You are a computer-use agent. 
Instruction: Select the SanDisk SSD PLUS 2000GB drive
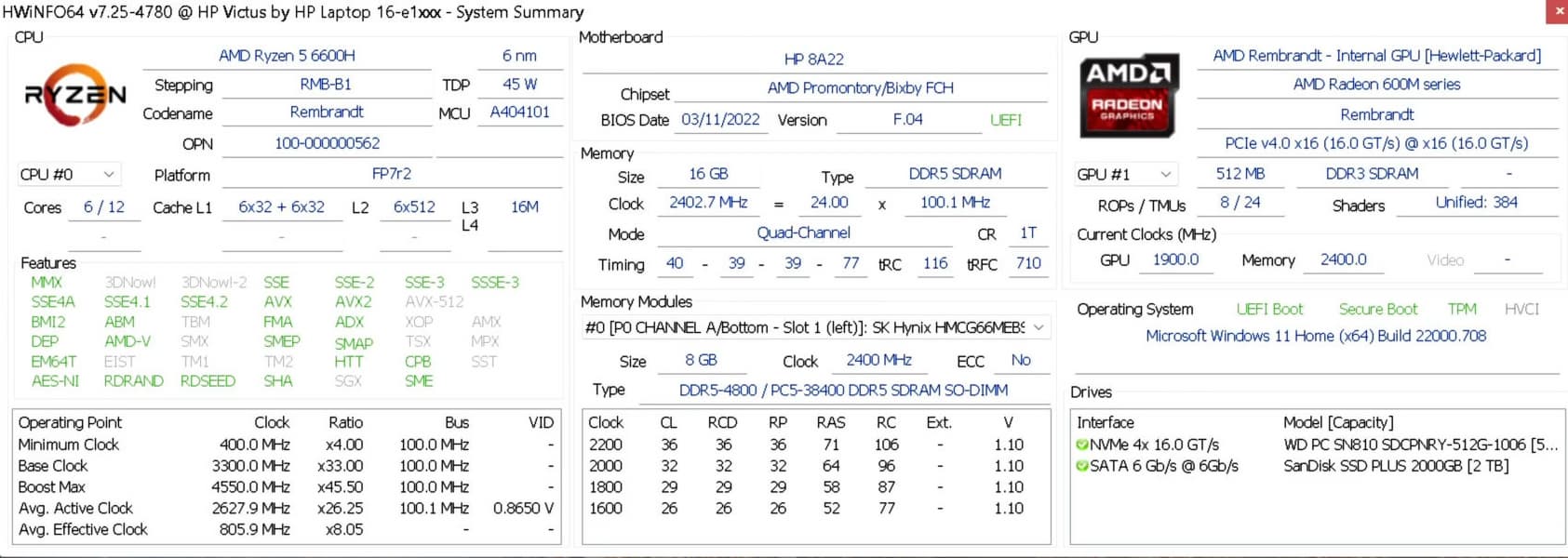[1396, 466]
